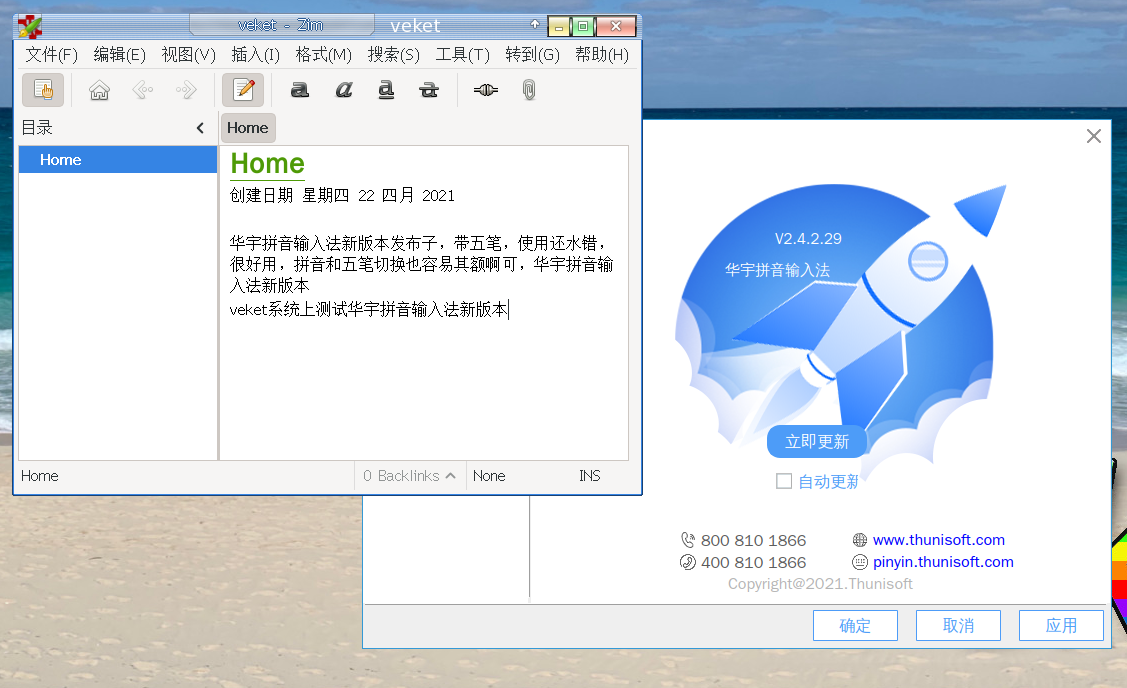This screenshot has width=1127, height=688.
Task: Click None in the status bar
Action: (x=489, y=476)
